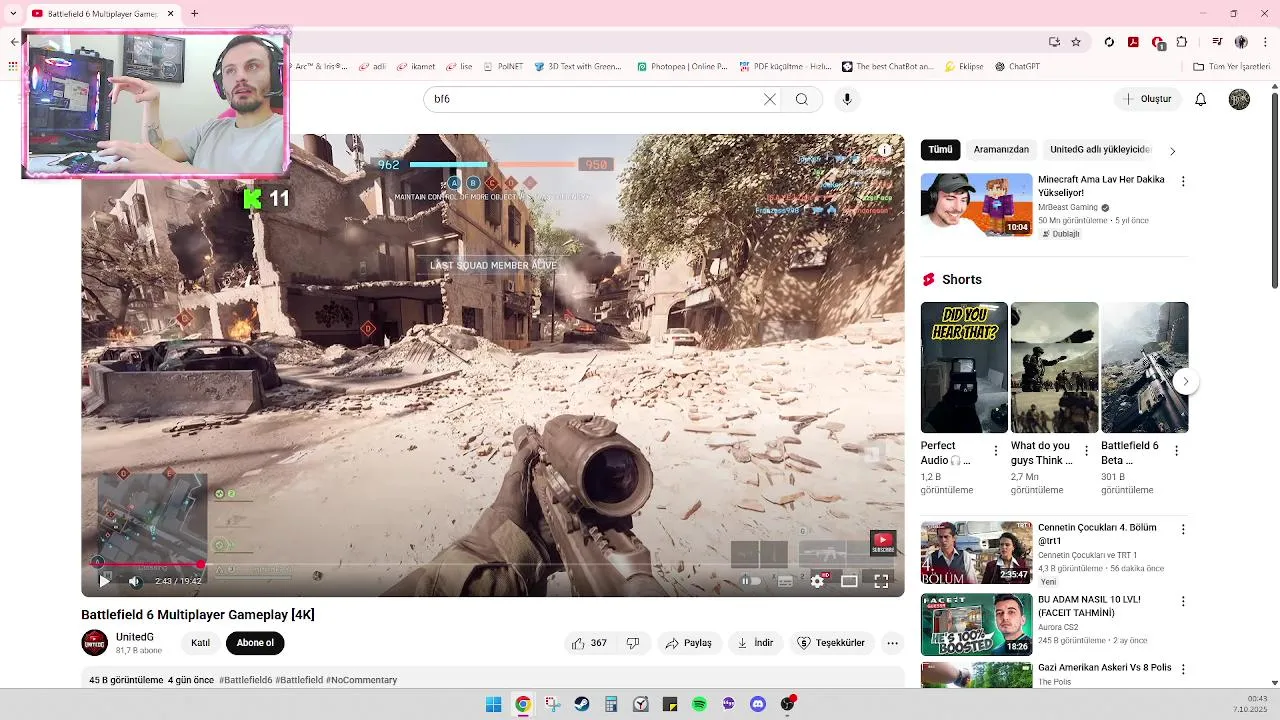Clear the search box text
The width and height of the screenshot is (1280, 720).
769,99
